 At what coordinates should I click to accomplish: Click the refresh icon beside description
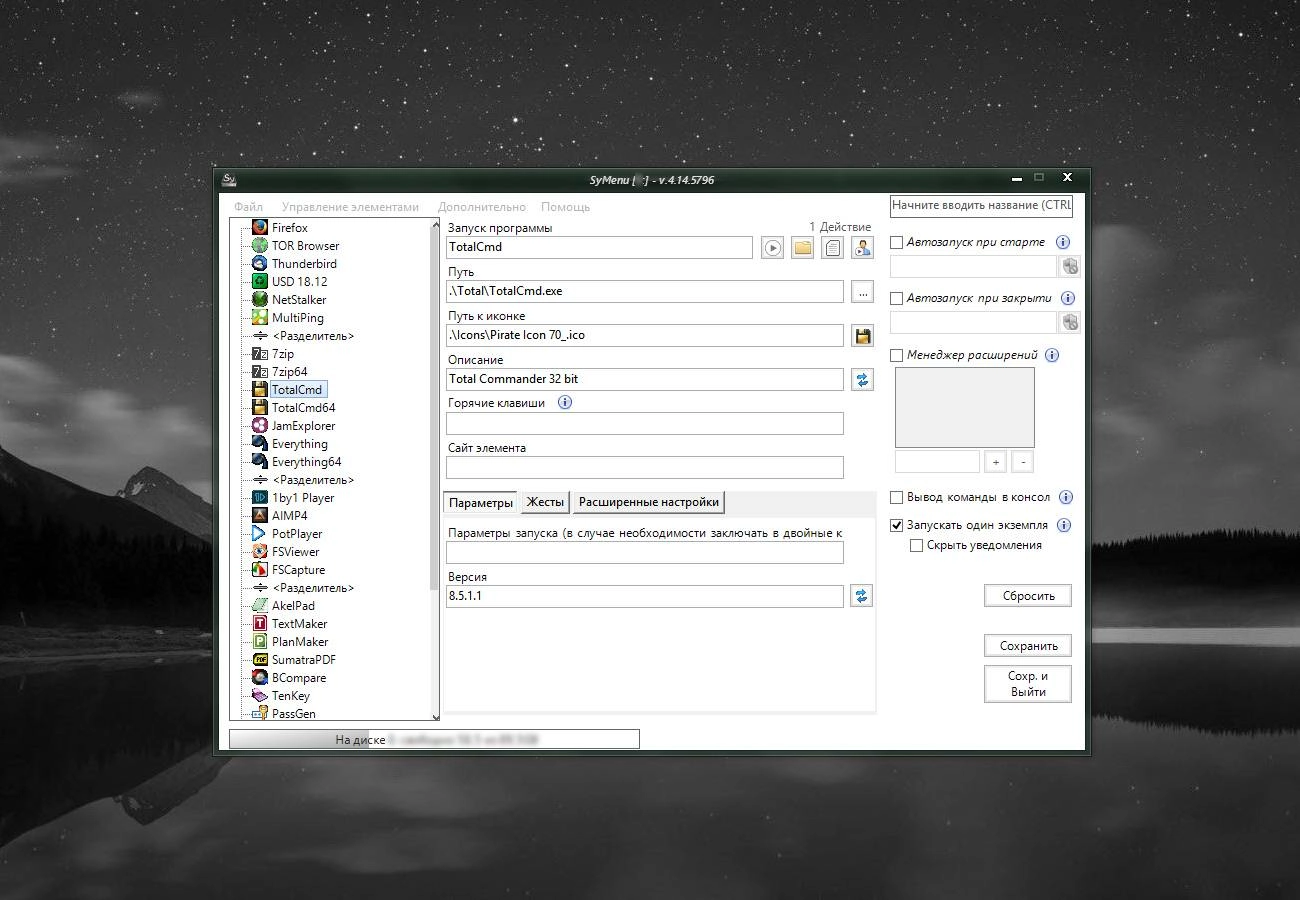pos(862,380)
